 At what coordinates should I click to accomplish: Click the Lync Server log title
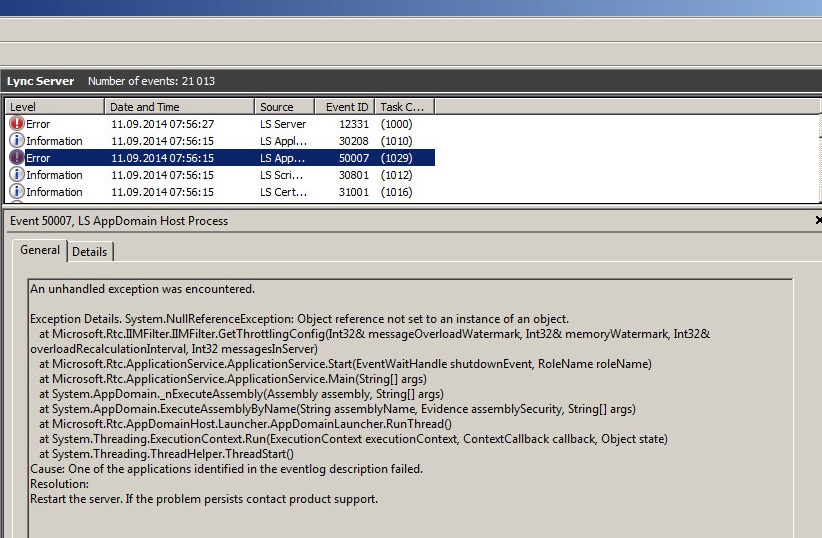[40, 81]
